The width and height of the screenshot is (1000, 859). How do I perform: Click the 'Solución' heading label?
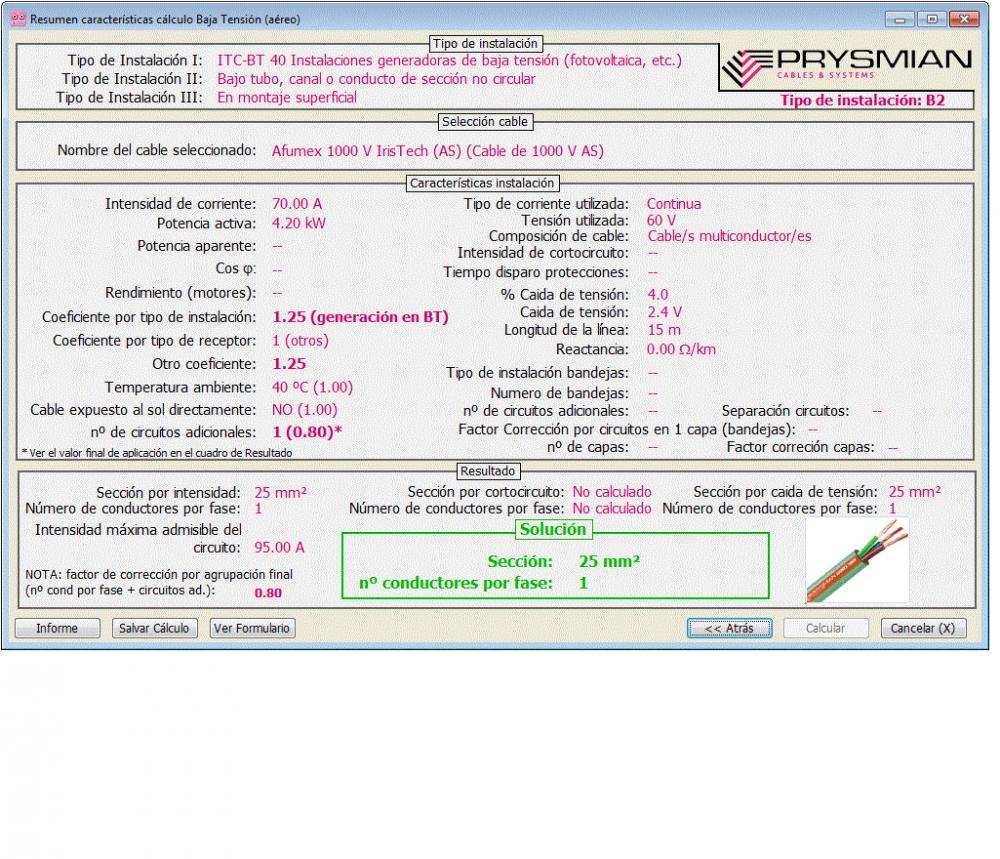point(552,529)
